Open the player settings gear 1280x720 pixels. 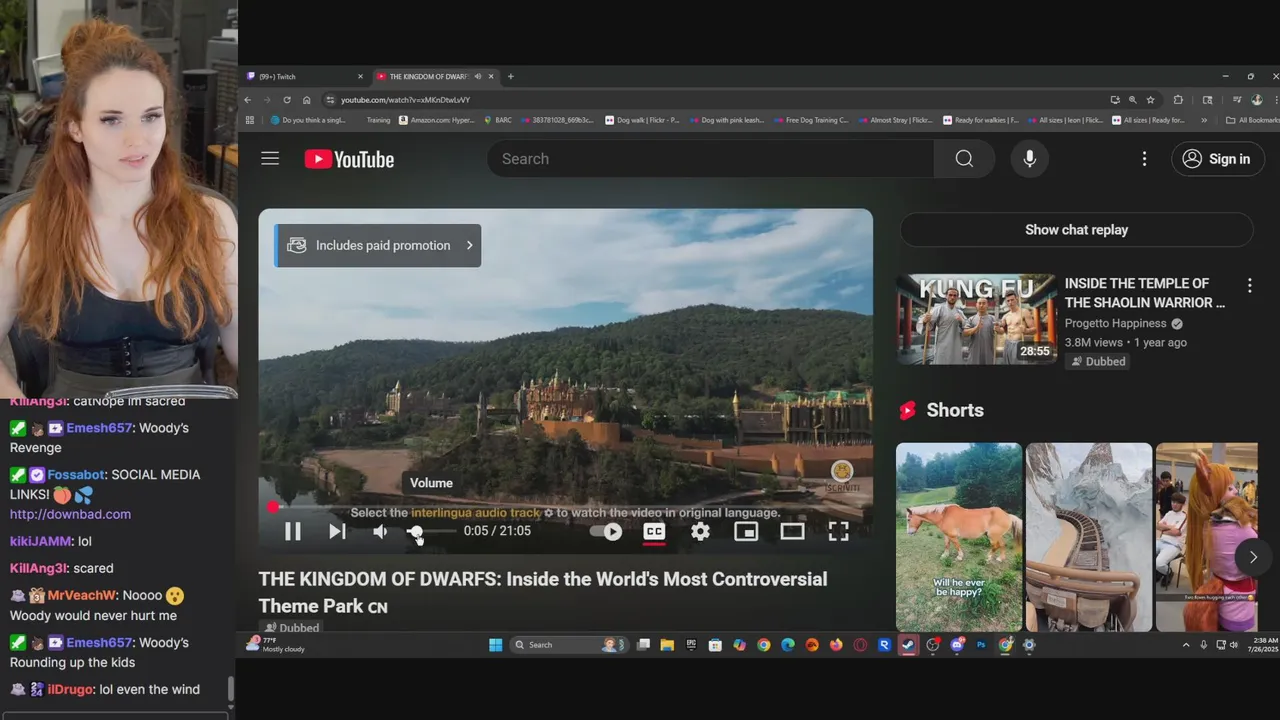pyautogui.click(x=700, y=532)
